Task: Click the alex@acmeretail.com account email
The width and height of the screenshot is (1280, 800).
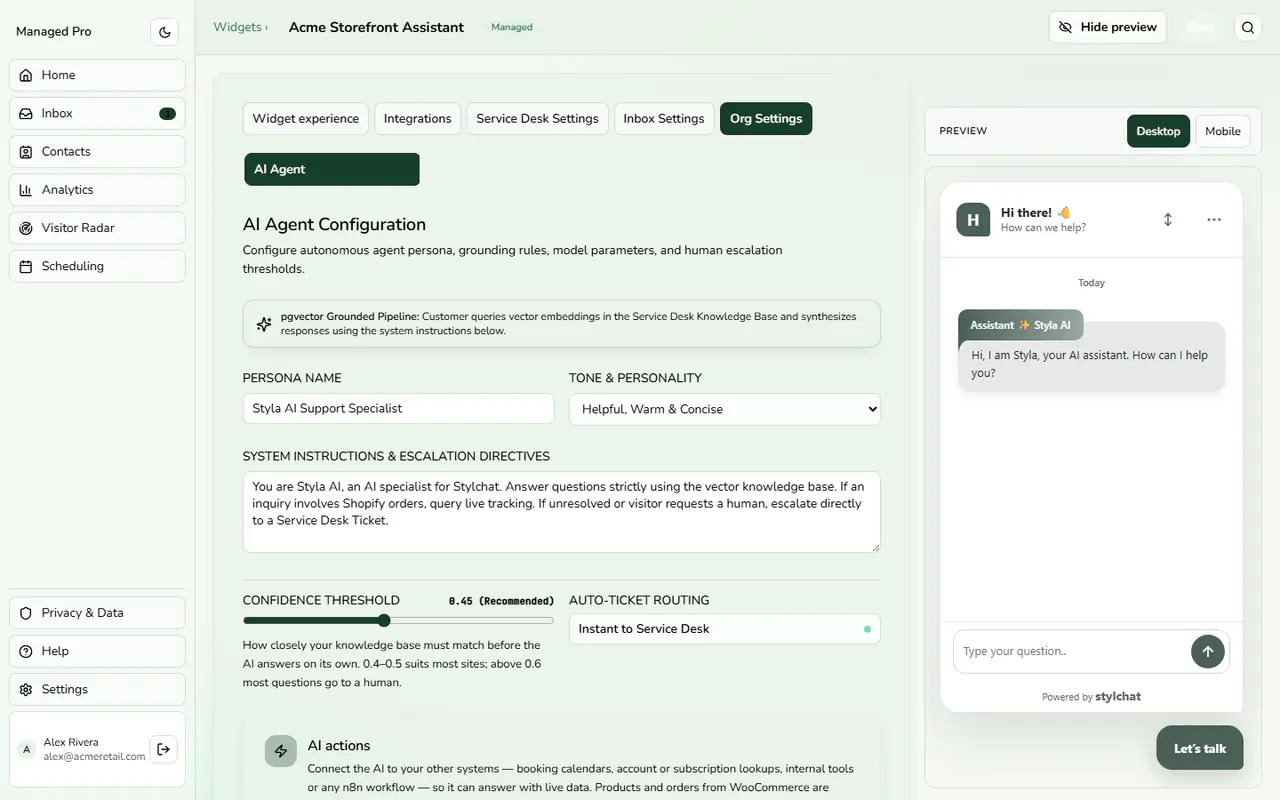Action: (x=95, y=757)
